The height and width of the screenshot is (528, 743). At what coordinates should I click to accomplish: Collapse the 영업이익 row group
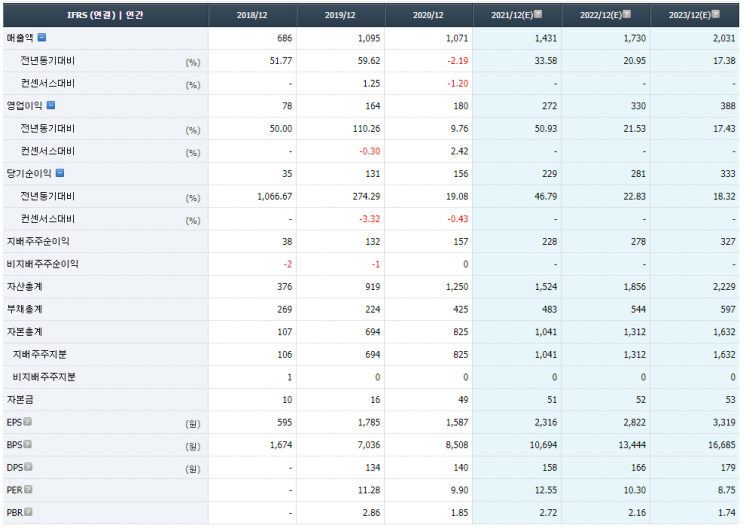coord(51,105)
